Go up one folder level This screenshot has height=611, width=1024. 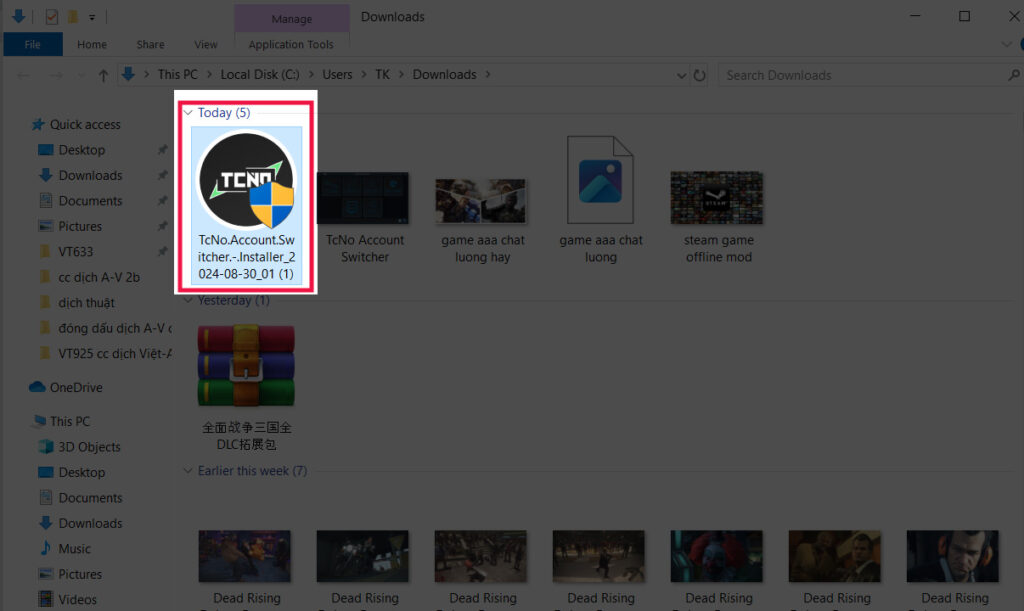point(103,76)
